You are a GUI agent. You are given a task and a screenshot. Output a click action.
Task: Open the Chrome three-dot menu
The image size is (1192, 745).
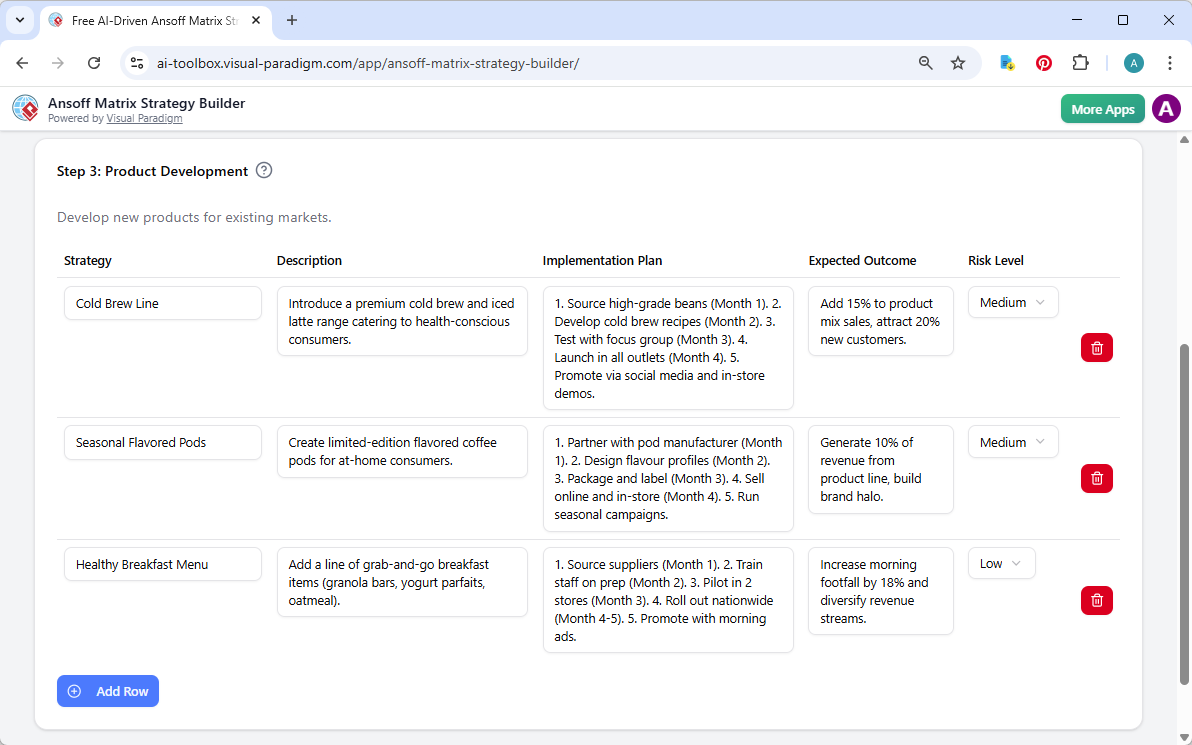(1169, 62)
